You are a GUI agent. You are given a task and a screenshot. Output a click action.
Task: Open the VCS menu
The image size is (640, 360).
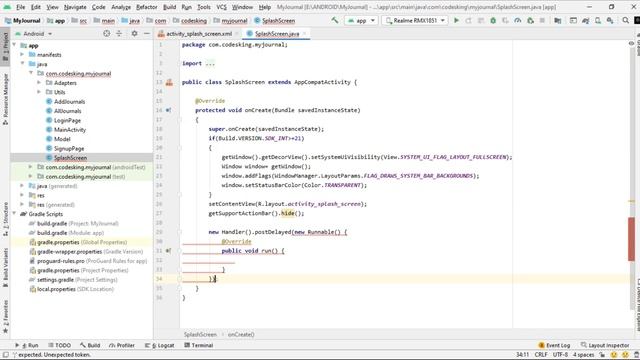pos(221,7)
